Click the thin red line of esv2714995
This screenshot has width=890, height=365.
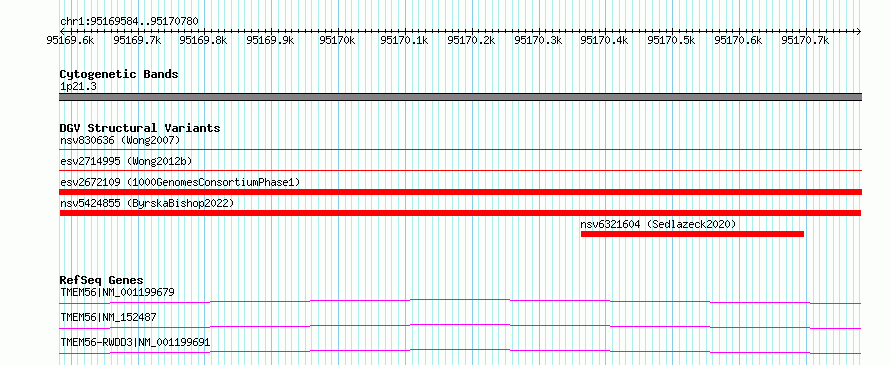[460, 170]
